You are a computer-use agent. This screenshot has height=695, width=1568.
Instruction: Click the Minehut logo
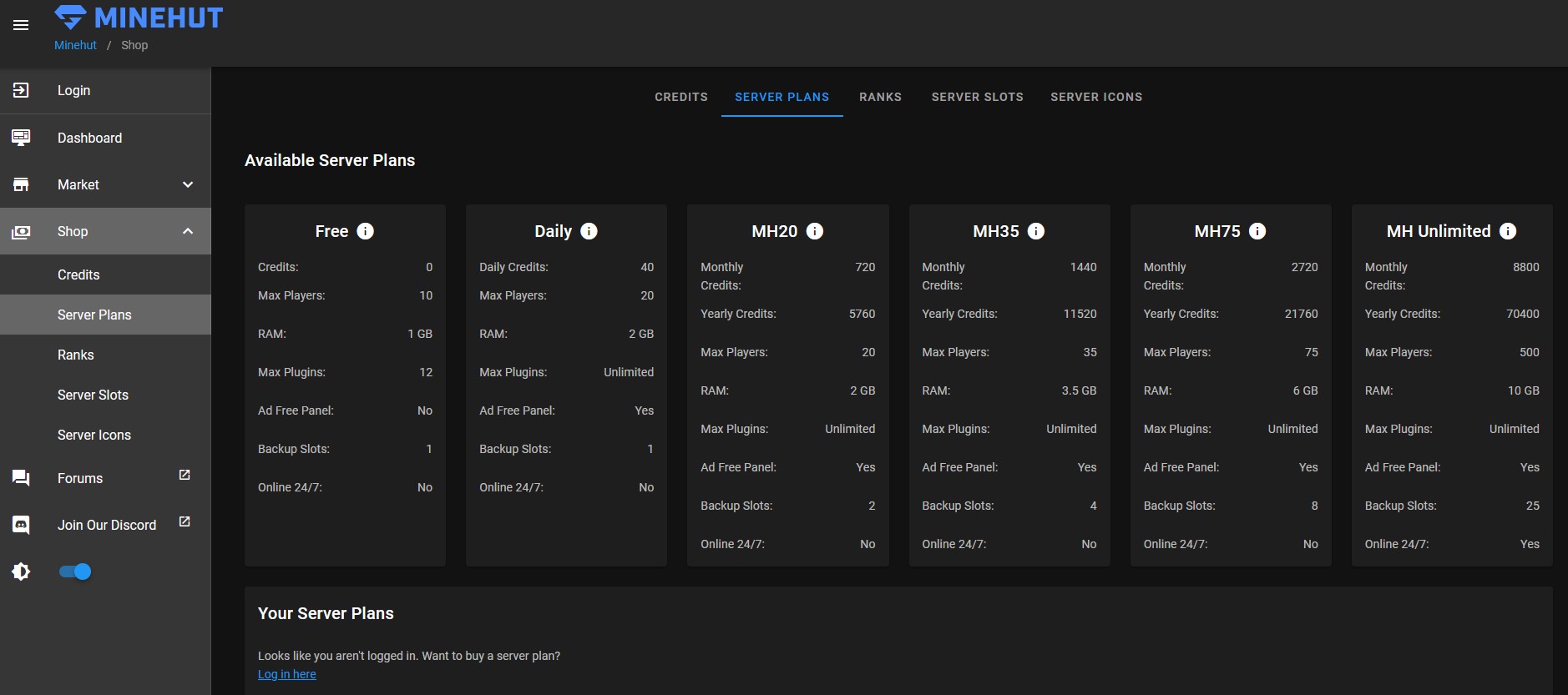139,18
